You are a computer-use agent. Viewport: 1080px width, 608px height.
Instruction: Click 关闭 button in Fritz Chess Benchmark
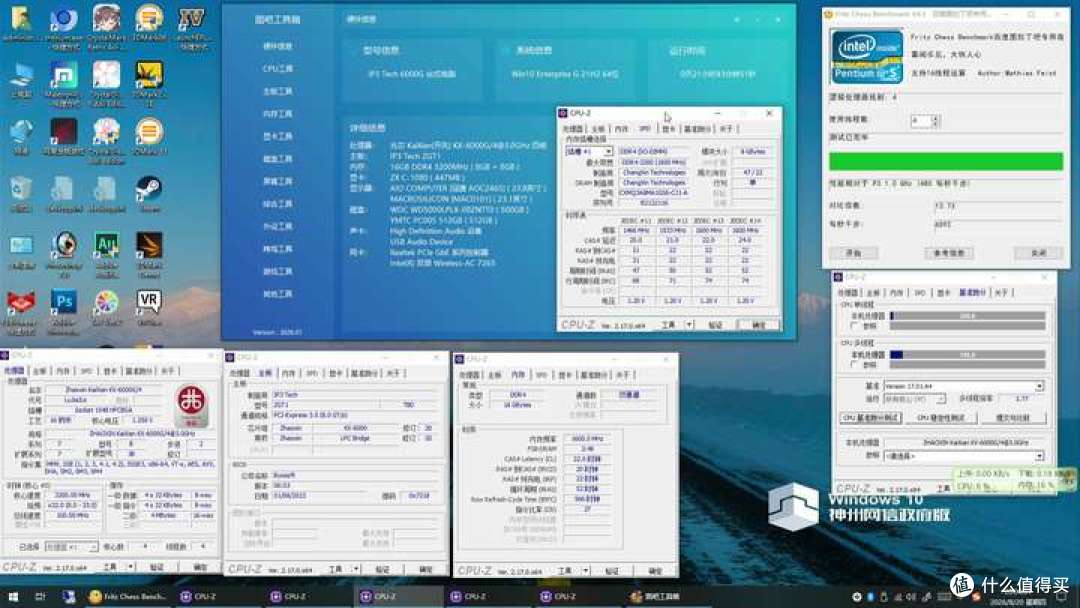click(1038, 253)
